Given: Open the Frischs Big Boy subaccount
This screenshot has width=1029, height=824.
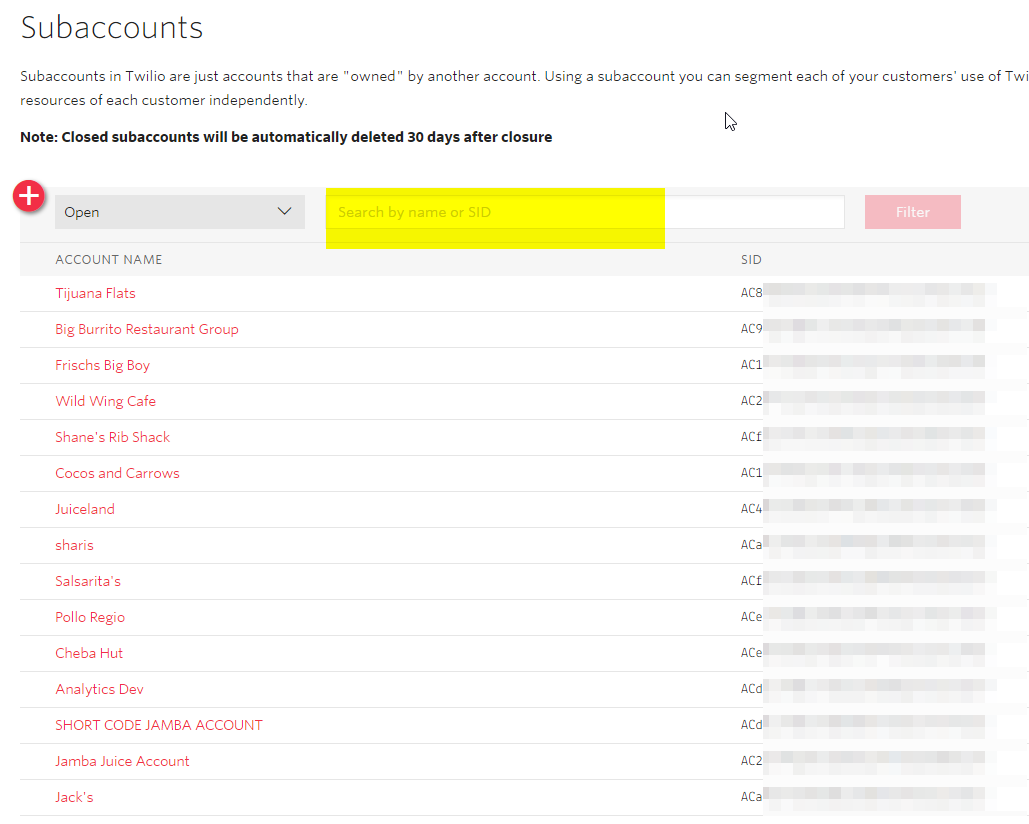Looking at the screenshot, I should [102, 364].
